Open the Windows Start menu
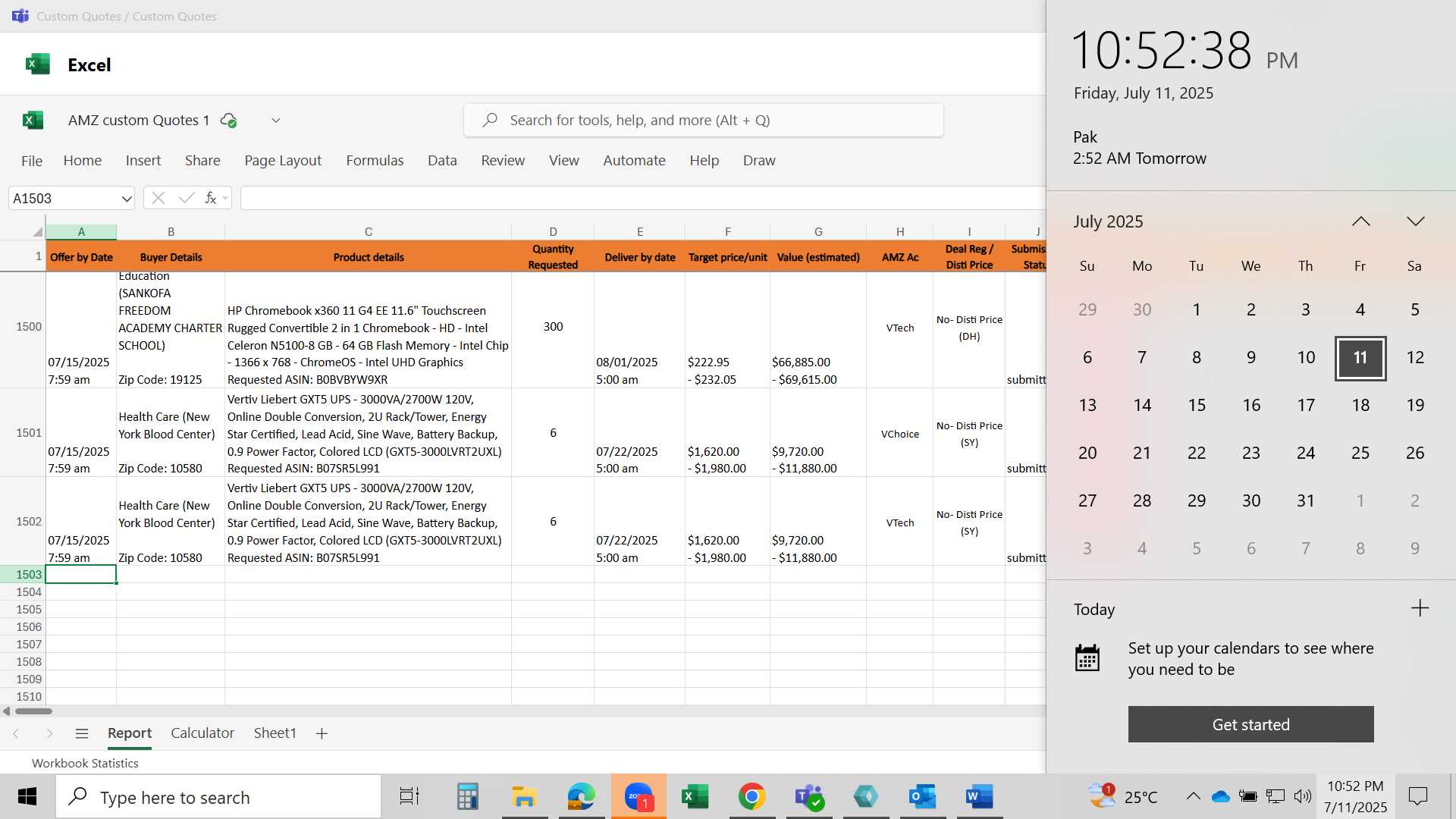The height and width of the screenshot is (819, 1456). 27,796
